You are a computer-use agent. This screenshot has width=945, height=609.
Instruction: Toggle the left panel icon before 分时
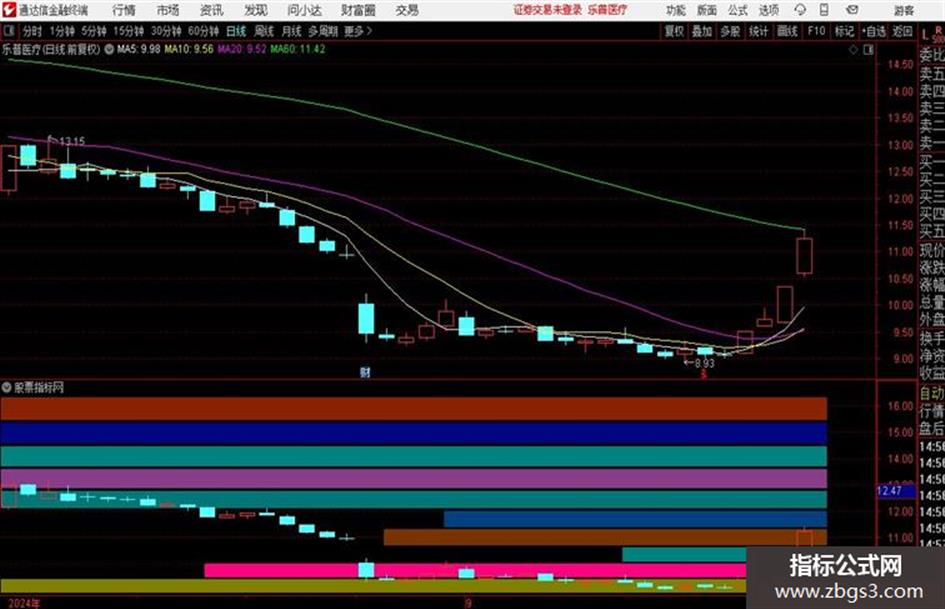(9, 31)
